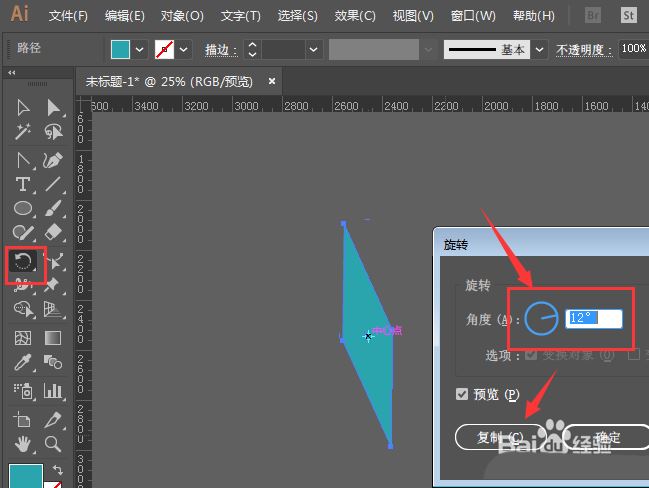
Task: Open the 不透明度 opacity panel link
Action: [584, 50]
